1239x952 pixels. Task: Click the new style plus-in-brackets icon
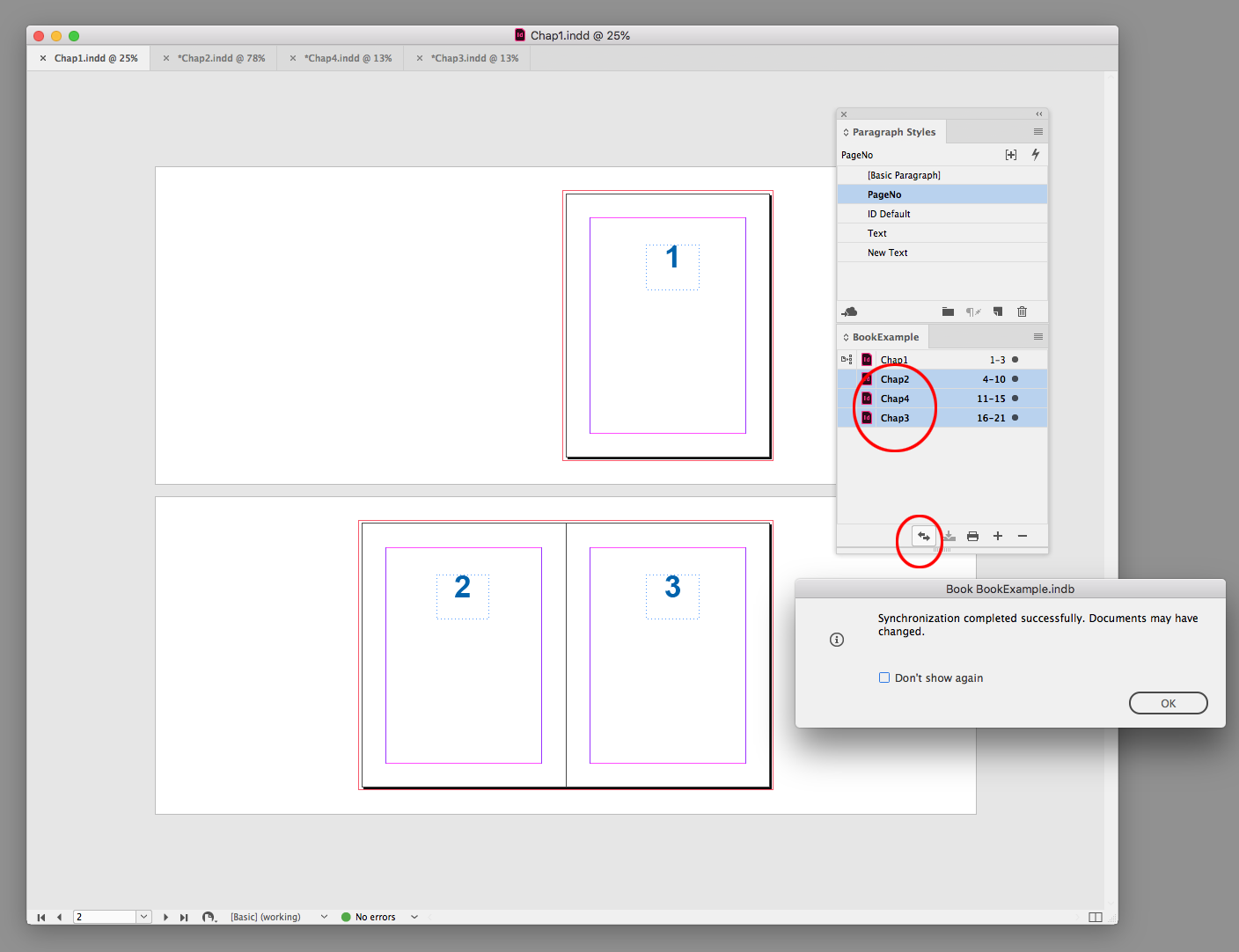click(1011, 155)
